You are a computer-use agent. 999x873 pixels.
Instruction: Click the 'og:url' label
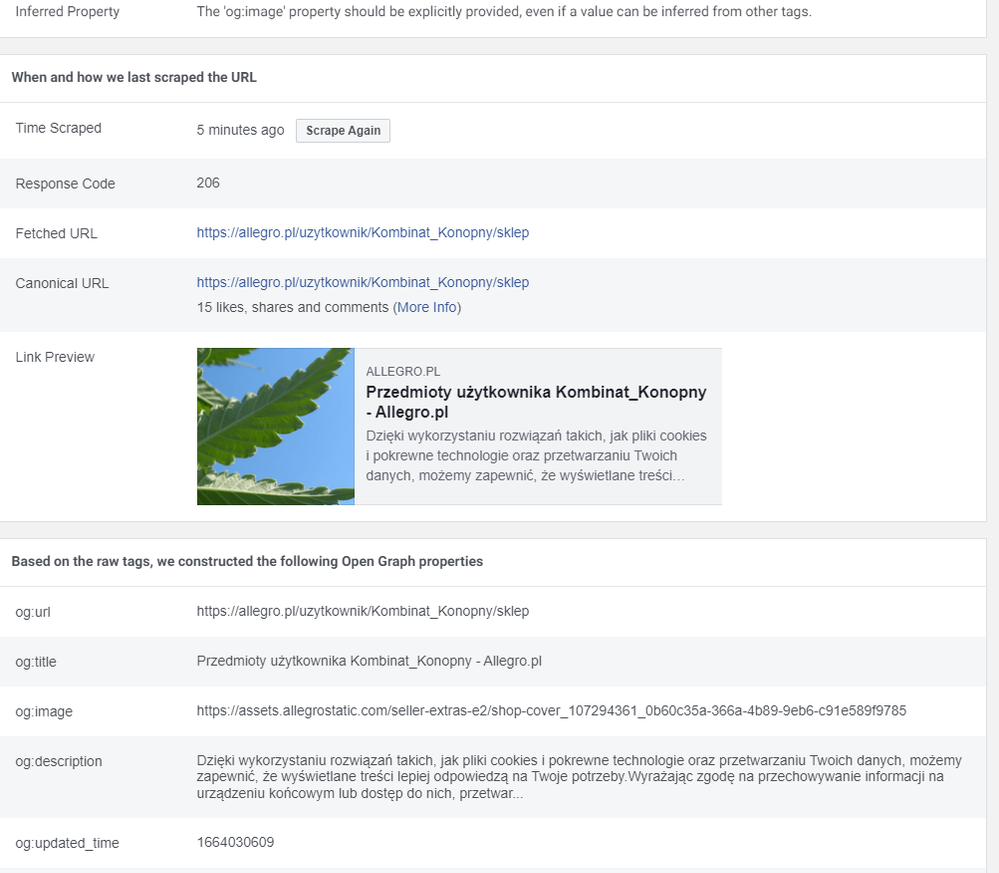click(33, 612)
